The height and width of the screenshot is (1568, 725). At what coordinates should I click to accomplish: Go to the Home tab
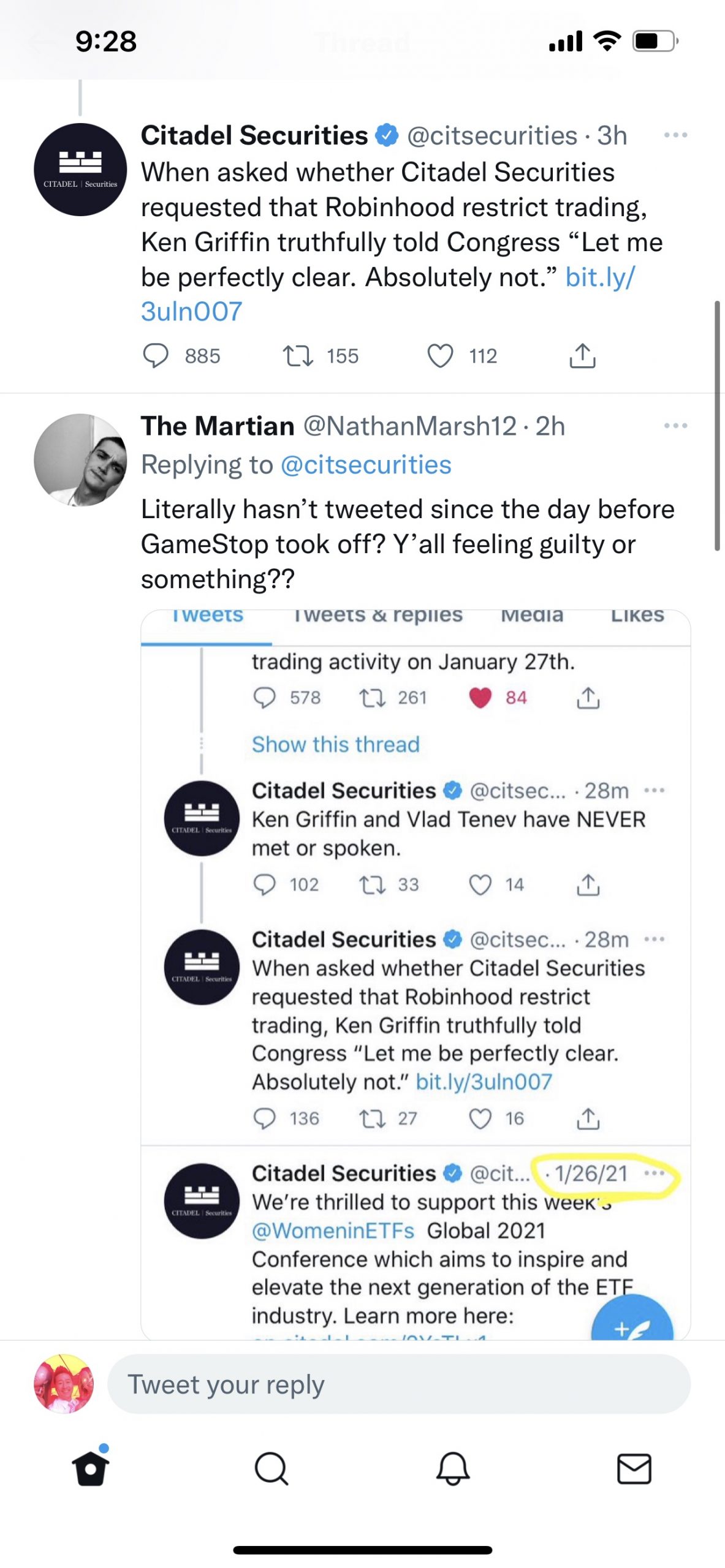(x=91, y=1469)
